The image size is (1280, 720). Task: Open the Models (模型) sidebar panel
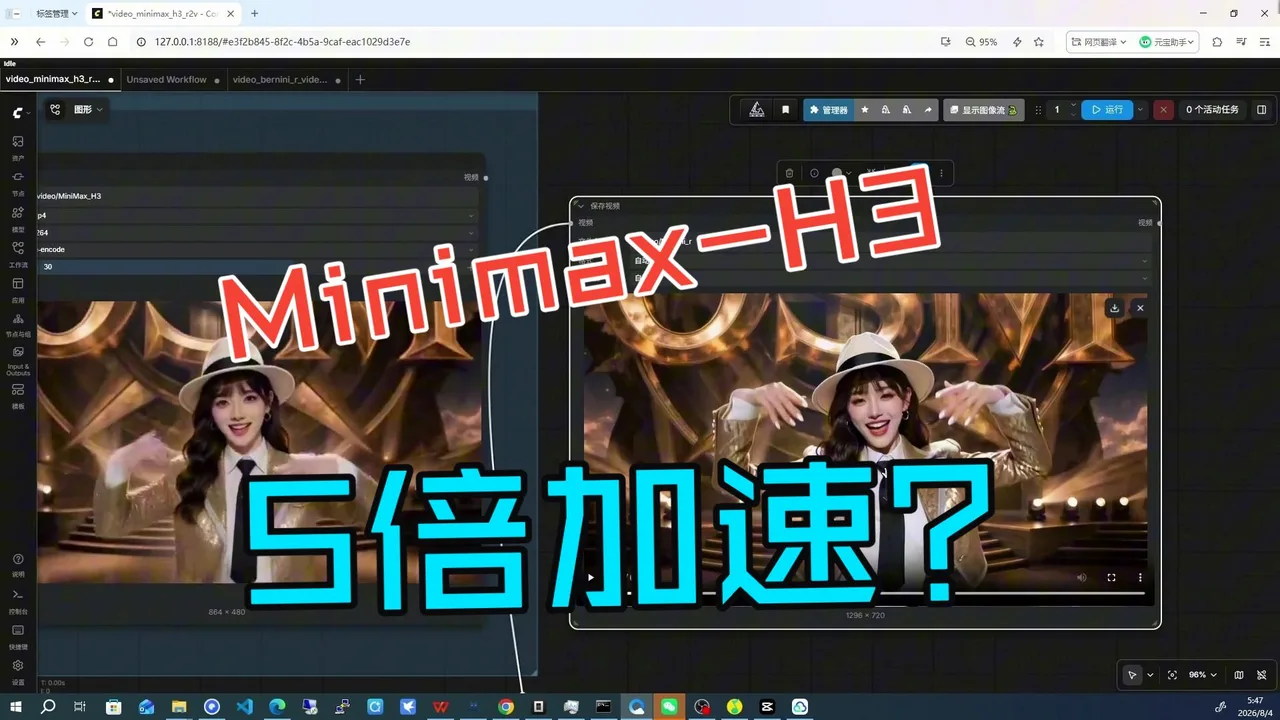[18, 218]
